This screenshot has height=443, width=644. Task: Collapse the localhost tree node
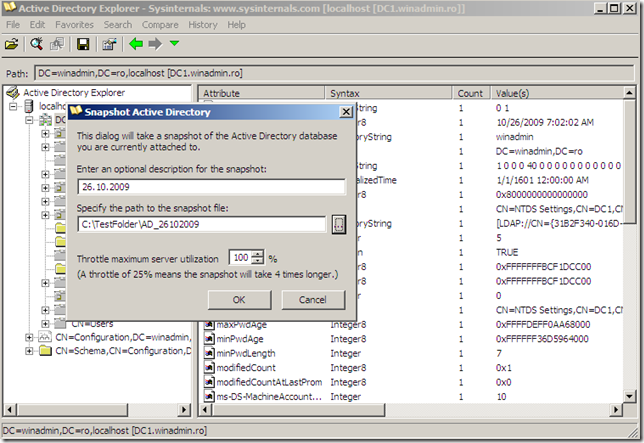point(13,107)
